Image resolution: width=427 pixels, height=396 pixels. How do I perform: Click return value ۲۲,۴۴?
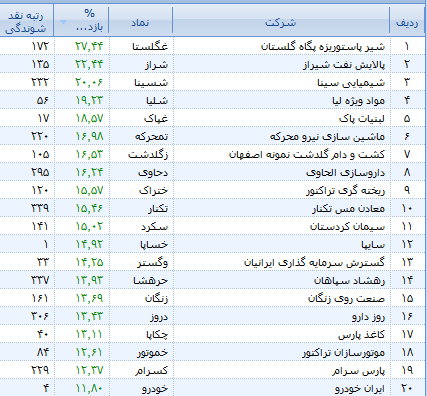point(89,64)
